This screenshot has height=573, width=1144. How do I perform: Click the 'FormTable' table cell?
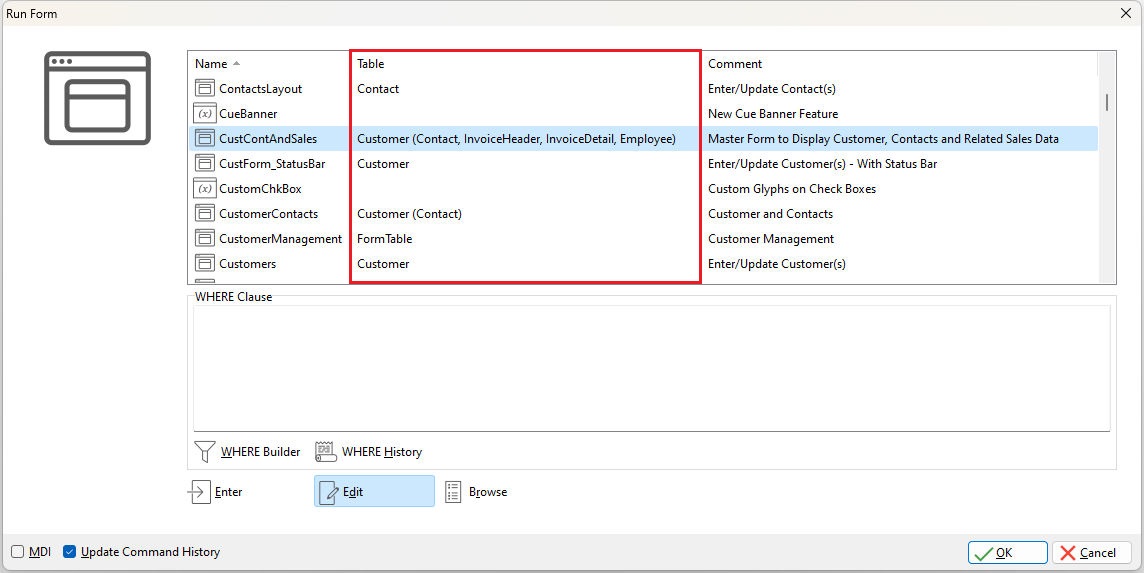[x=384, y=239]
